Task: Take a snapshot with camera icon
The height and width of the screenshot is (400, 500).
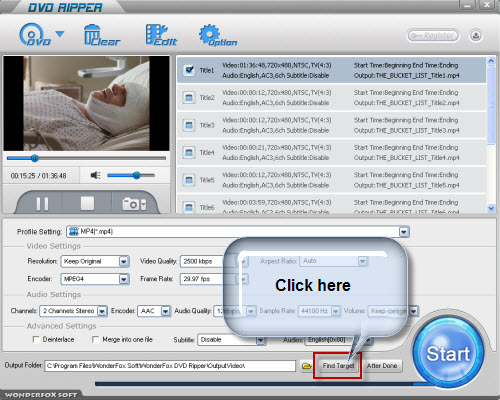Action: click(x=134, y=204)
